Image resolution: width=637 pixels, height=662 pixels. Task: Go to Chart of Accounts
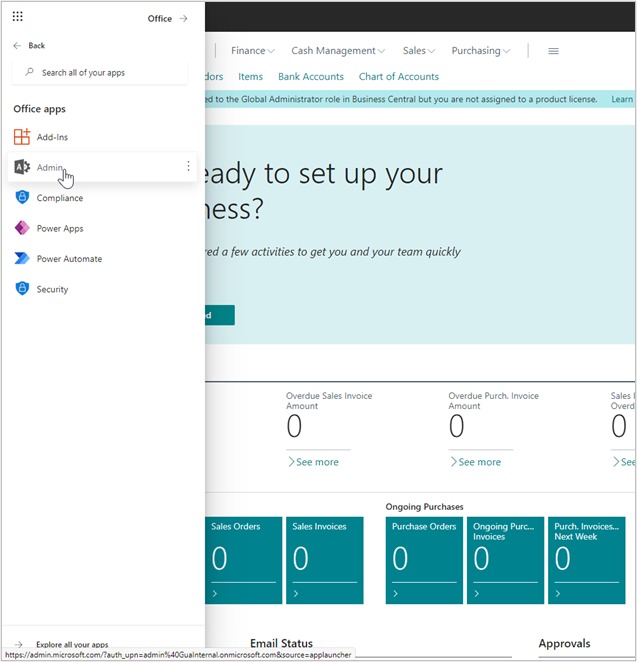pos(398,77)
